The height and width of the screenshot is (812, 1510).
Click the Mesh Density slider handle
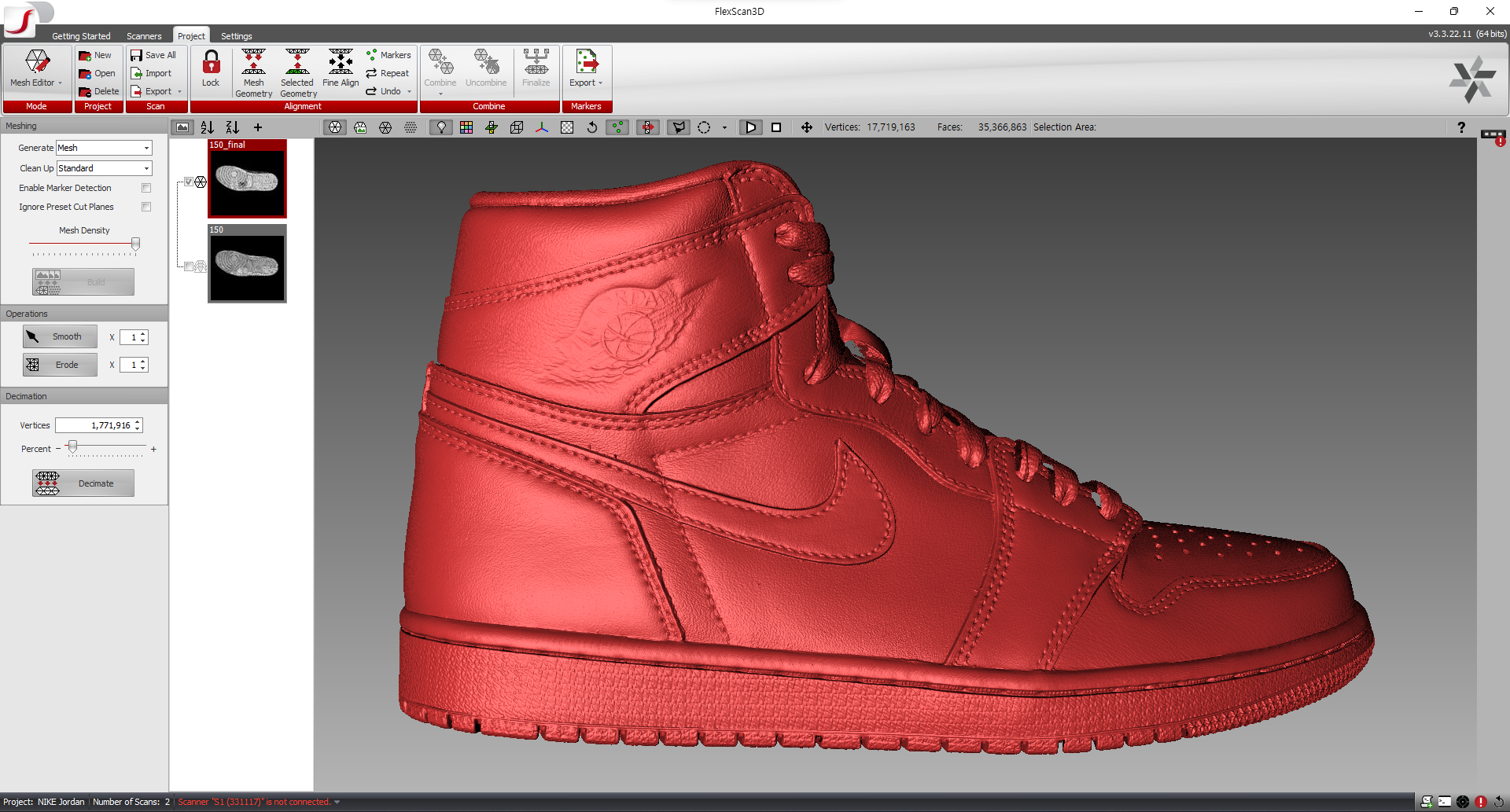point(135,244)
